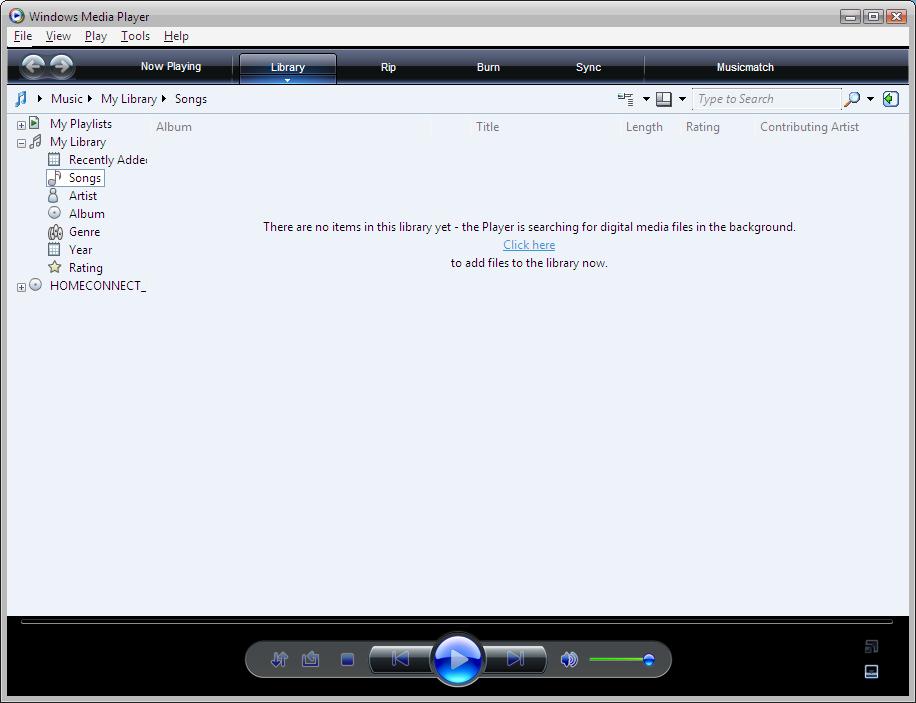Click the Back navigation arrow

tap(33, 66)
